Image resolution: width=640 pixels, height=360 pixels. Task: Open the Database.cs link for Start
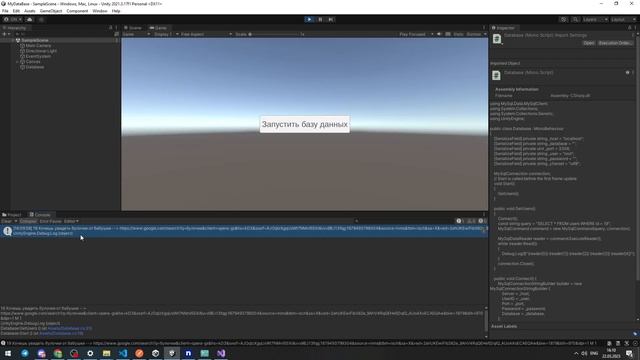pyautogui.click(x=61, y=333)
